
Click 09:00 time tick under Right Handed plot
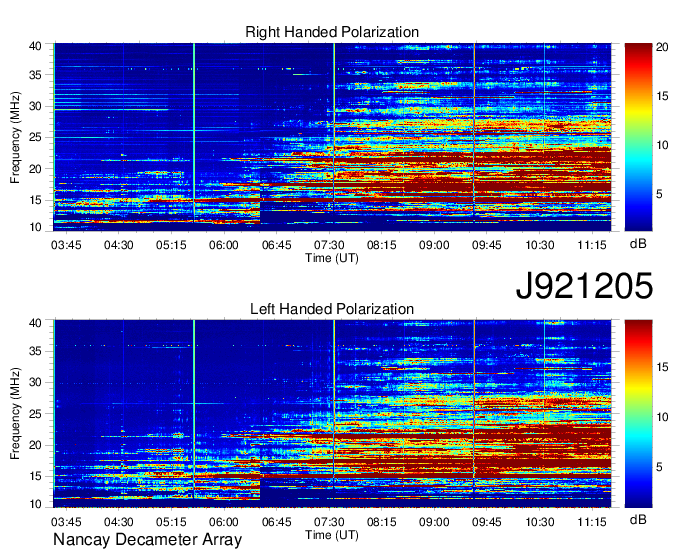tap(434, 245)
